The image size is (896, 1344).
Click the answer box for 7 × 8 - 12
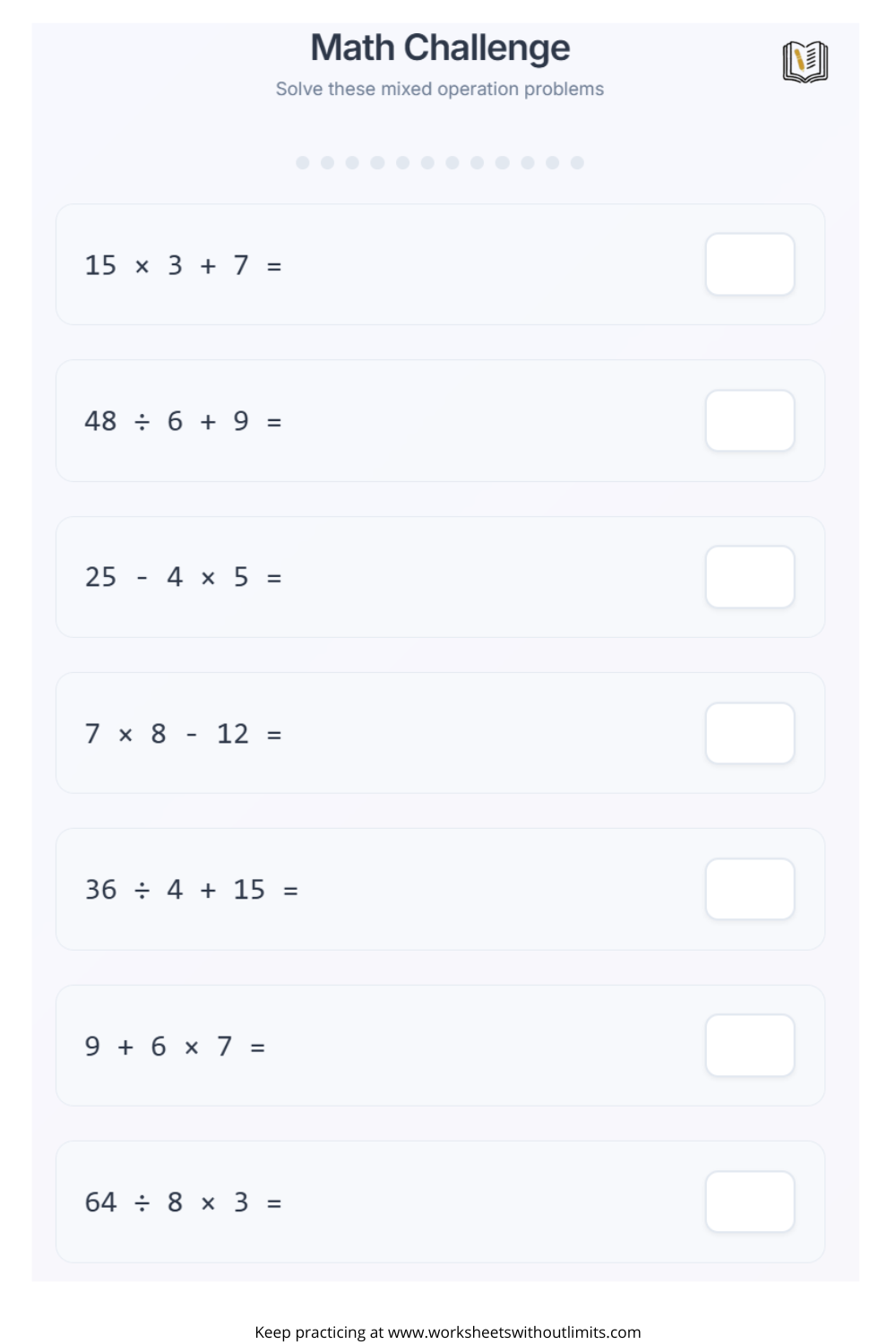click(750, 733)
